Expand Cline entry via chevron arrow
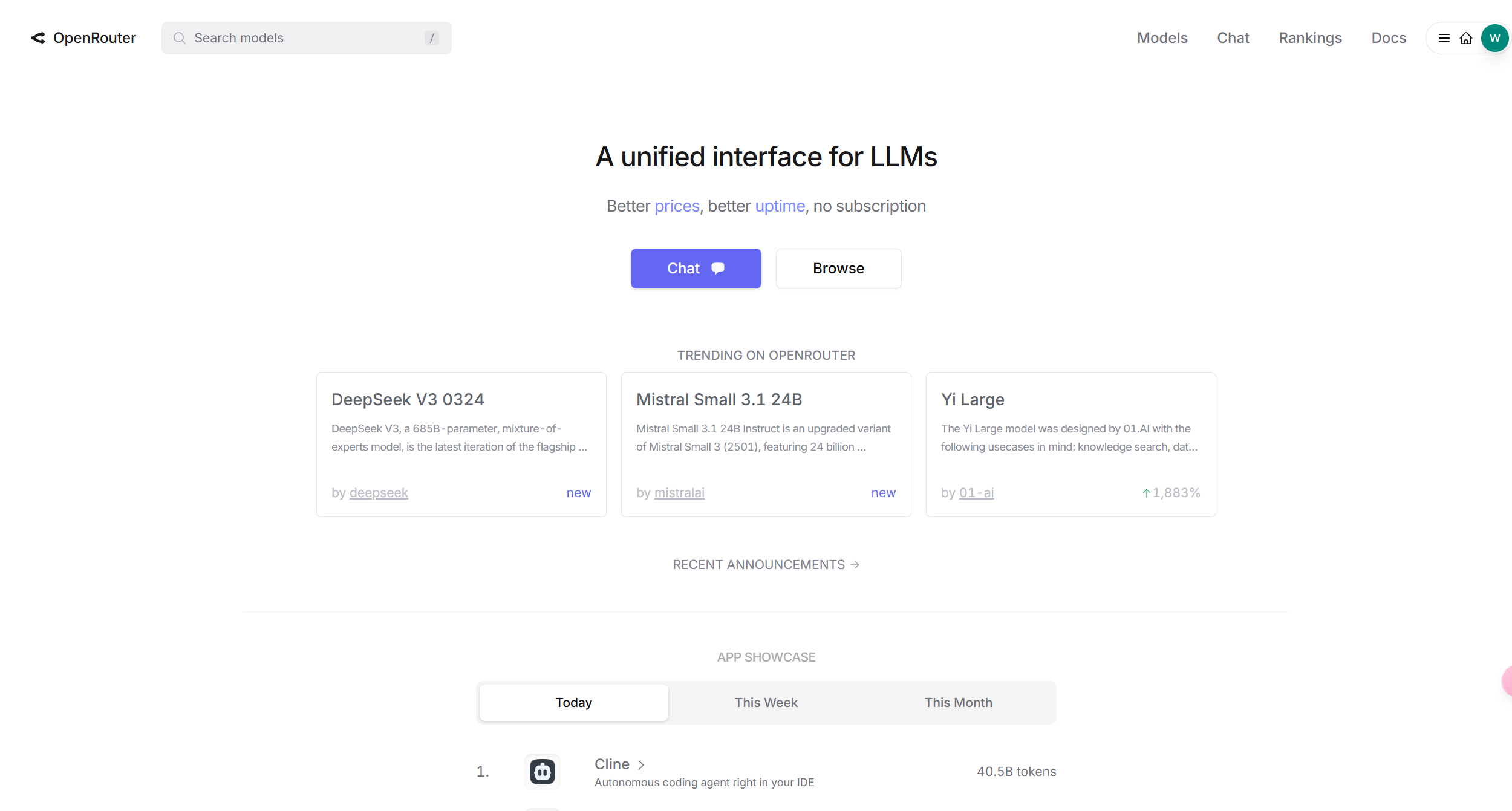Image resolution: width=1512 pixels, height=811 pixels. 641,765
